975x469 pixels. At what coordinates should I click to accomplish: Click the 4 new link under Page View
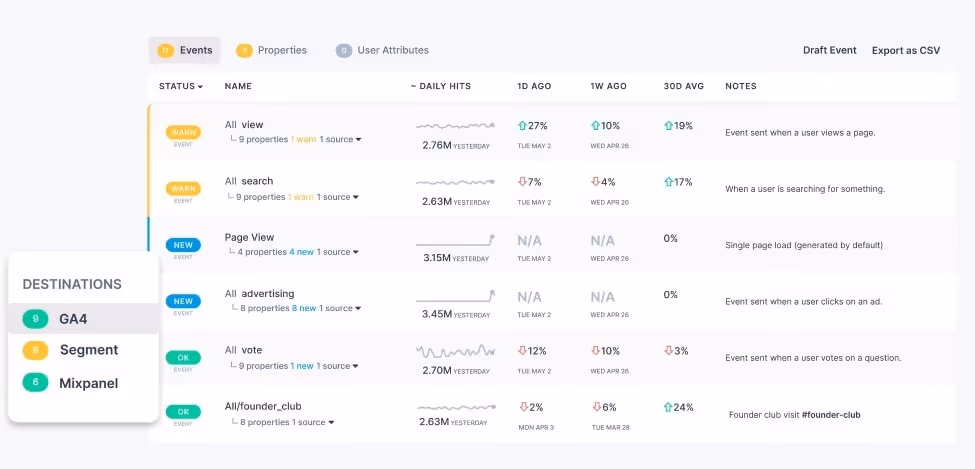302,252
